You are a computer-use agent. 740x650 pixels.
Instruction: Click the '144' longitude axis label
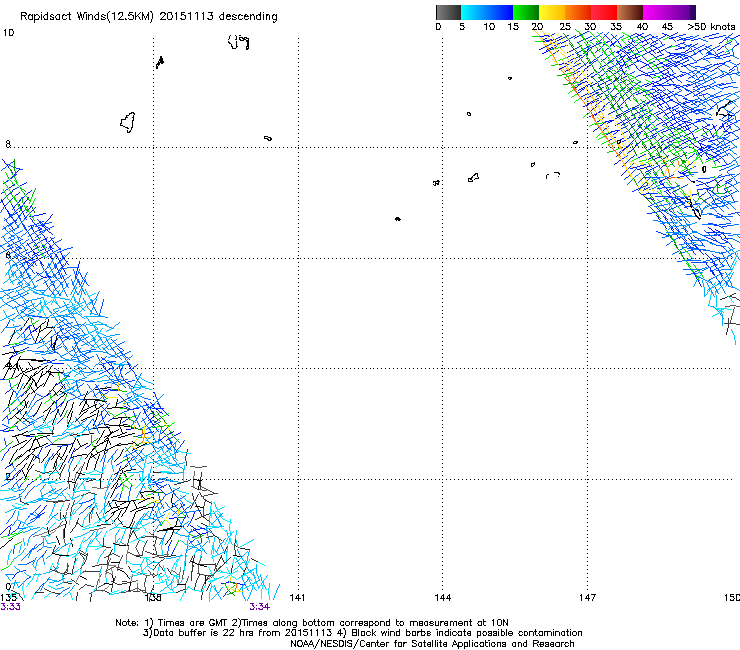point(442,598)
